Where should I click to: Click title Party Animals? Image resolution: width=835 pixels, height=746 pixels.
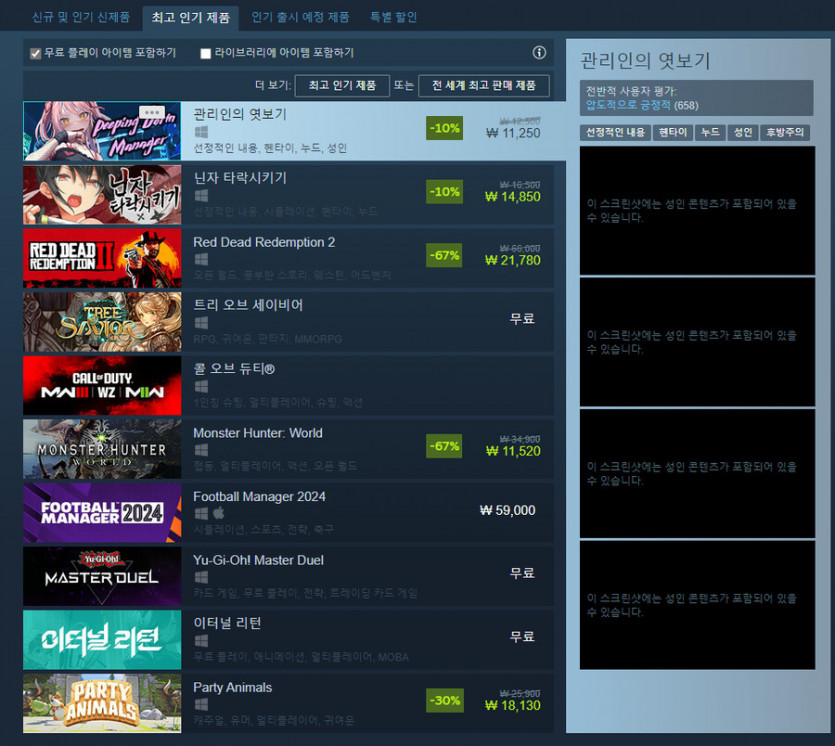(x=232, y=687)
